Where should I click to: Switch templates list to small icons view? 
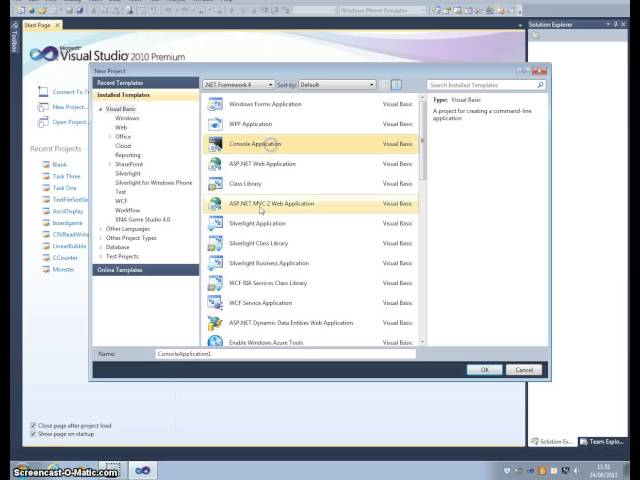(x=384, y=85)
